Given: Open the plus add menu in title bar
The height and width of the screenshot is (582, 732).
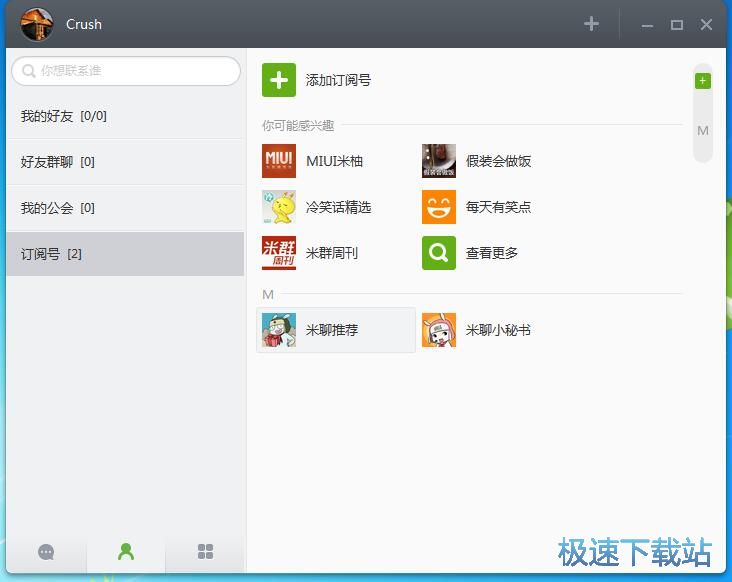Looking at the screenshot, I should [x=591, y=24].
